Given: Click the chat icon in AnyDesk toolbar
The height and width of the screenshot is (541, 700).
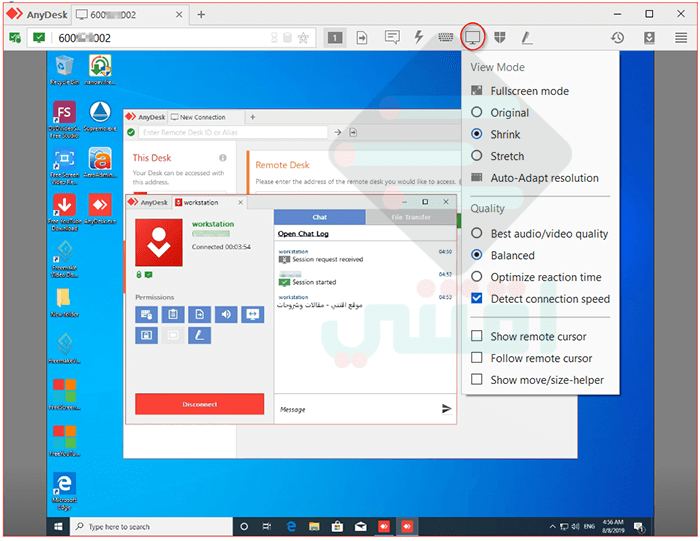Looking at the screenshot, I should pos(392,37).
